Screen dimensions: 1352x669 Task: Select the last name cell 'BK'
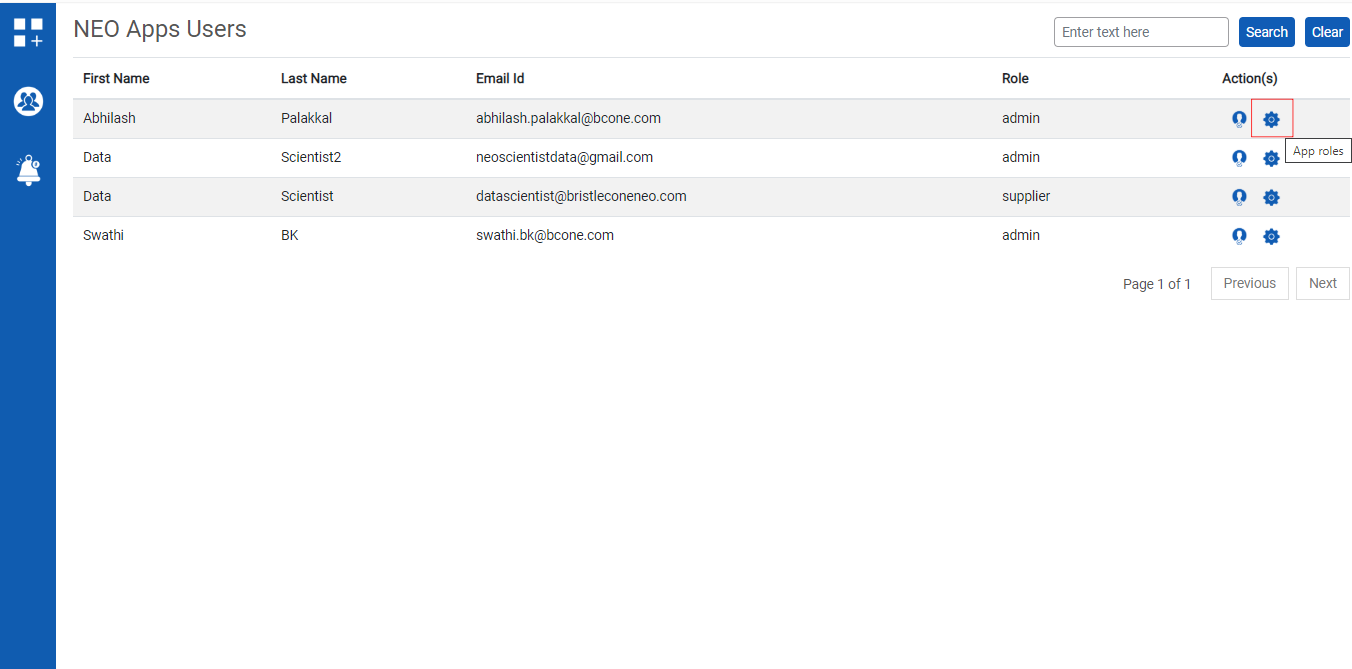(x=290, y=235)
